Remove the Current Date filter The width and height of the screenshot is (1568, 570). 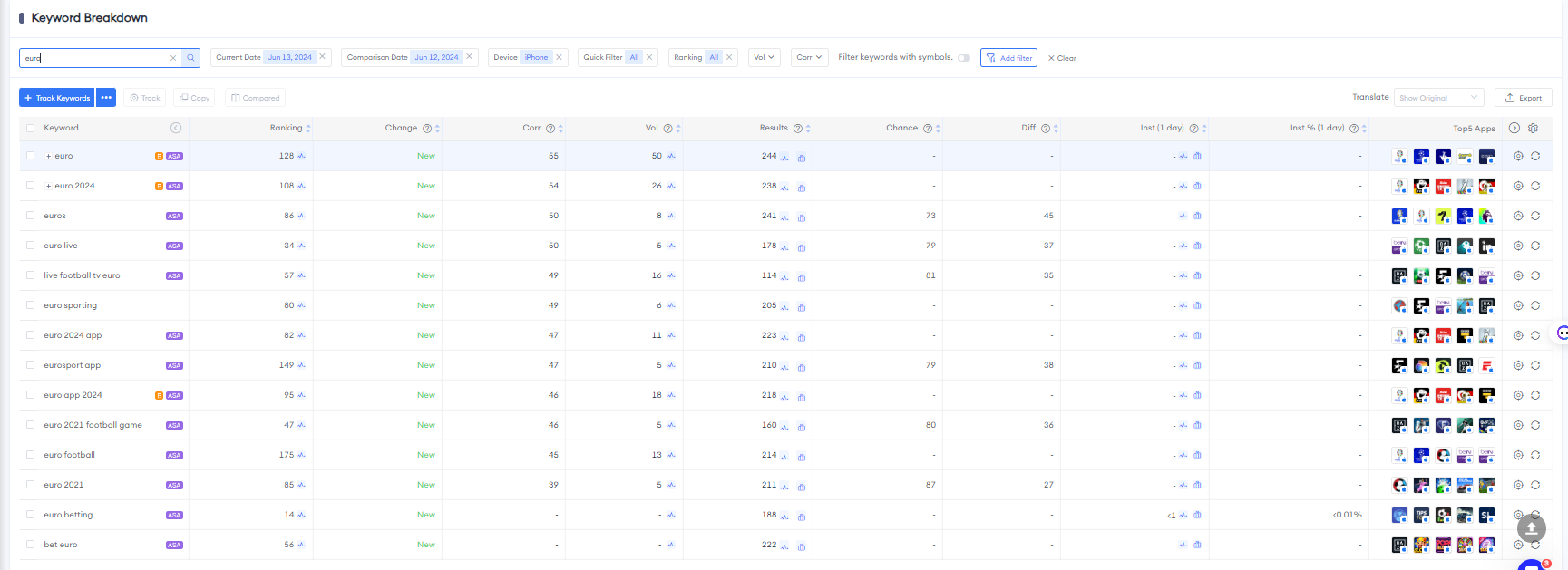click(x=322, y=56)
